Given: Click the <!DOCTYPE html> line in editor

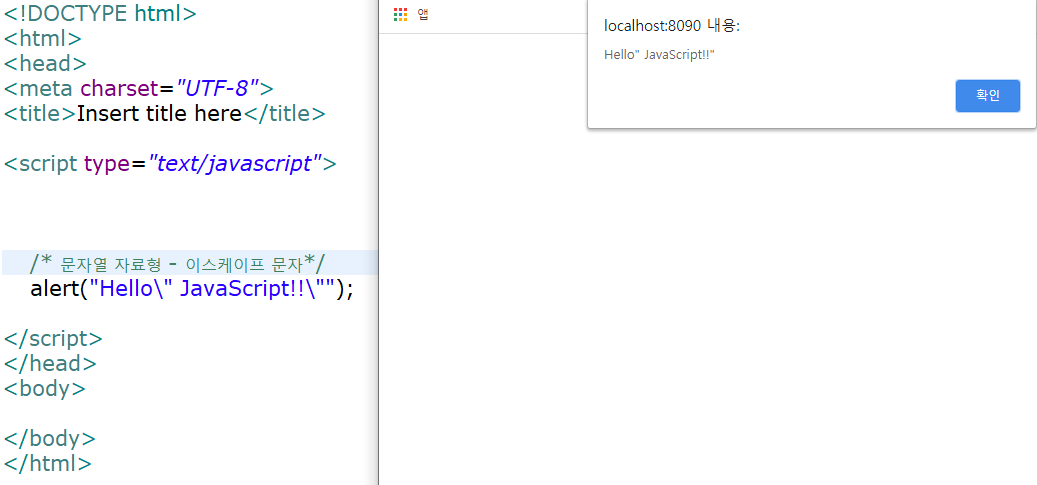Looking at the screenshot, I should pyautogui.click(x=100, y=13).
